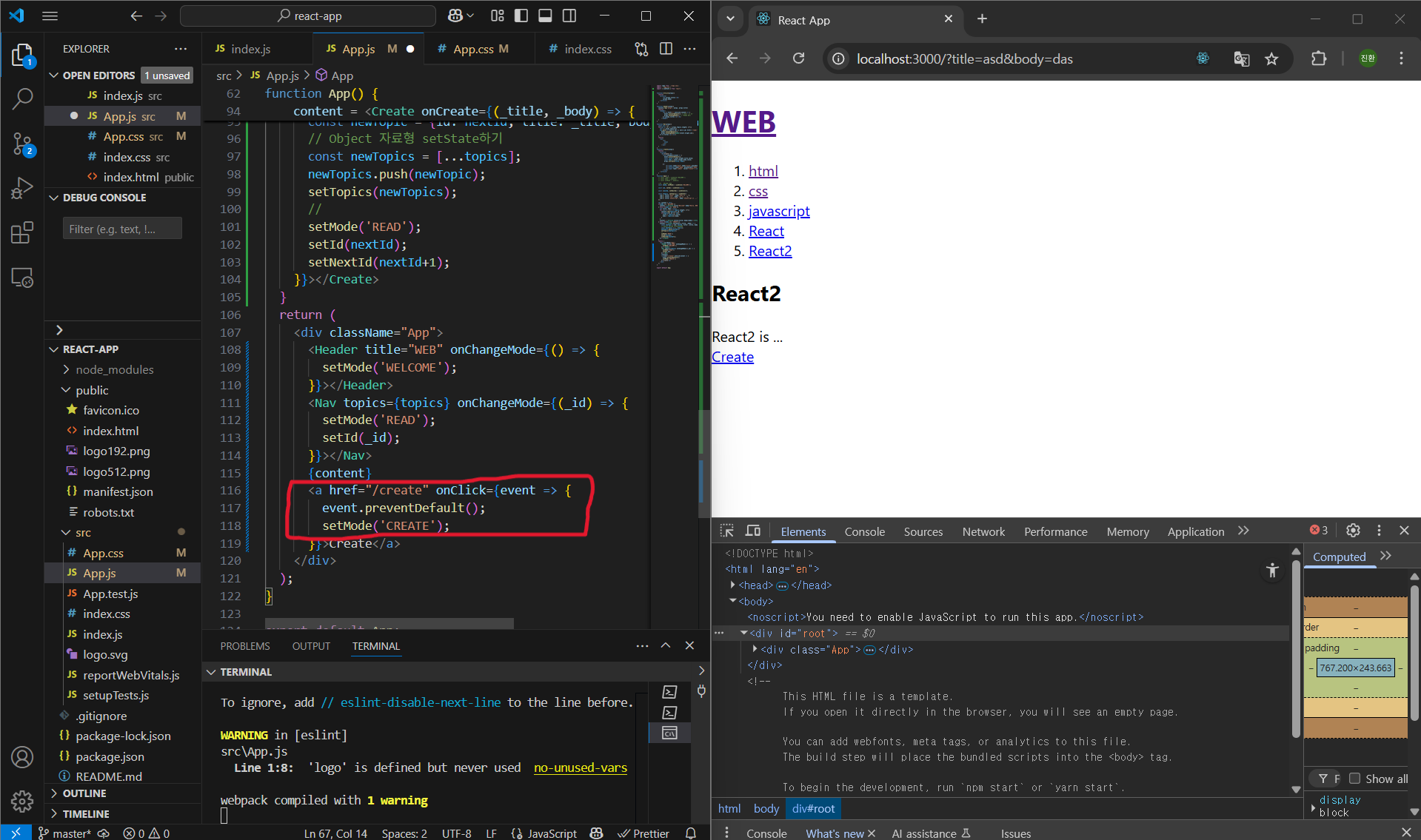Open the Extensions view
Screen dimensions: 1421x840
pos(22,232)
